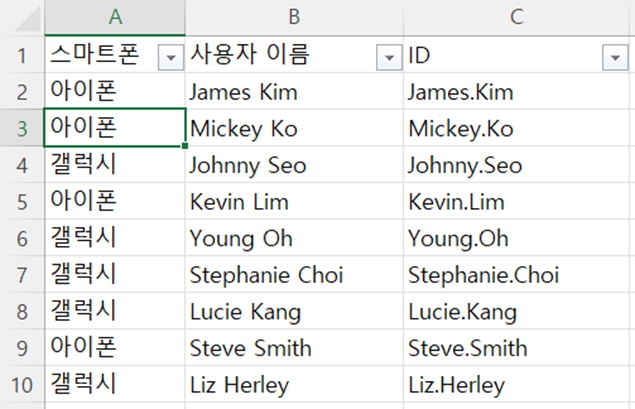Select the cell Johnny Seo

(x=294, y=165)
